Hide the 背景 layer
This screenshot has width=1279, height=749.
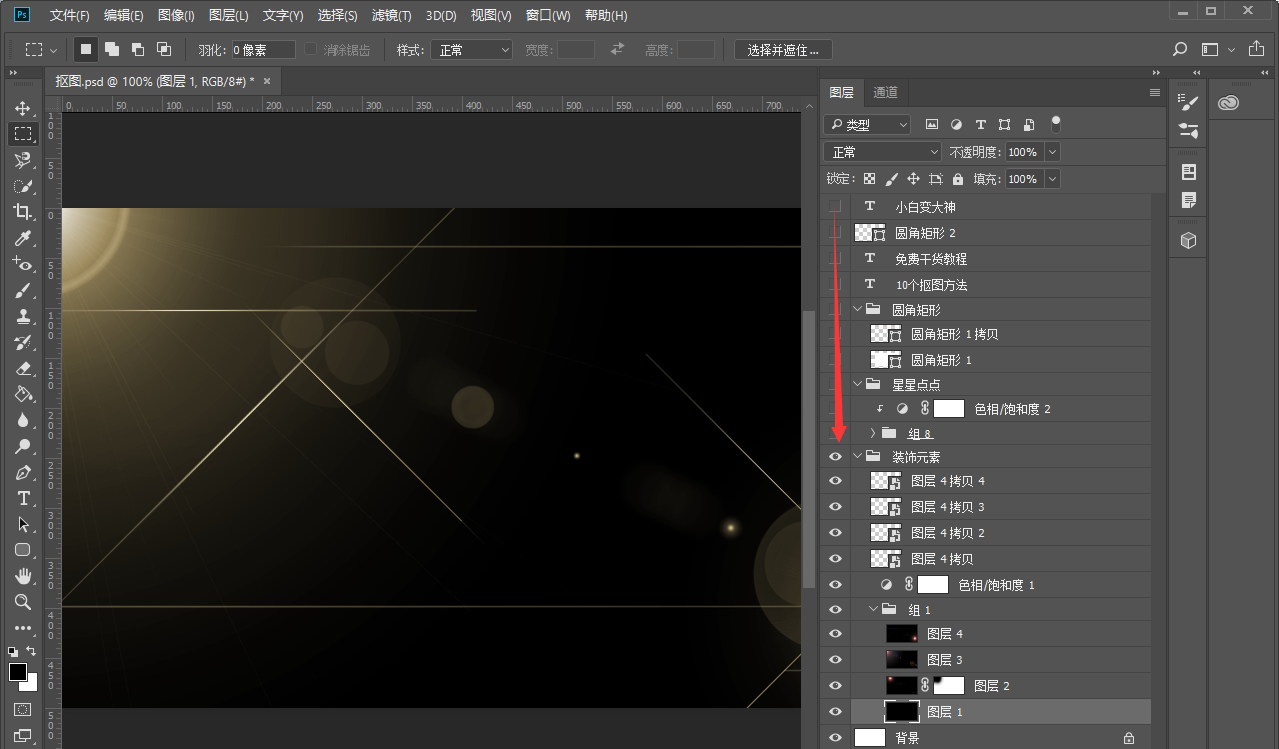click(x=835, y=738)
